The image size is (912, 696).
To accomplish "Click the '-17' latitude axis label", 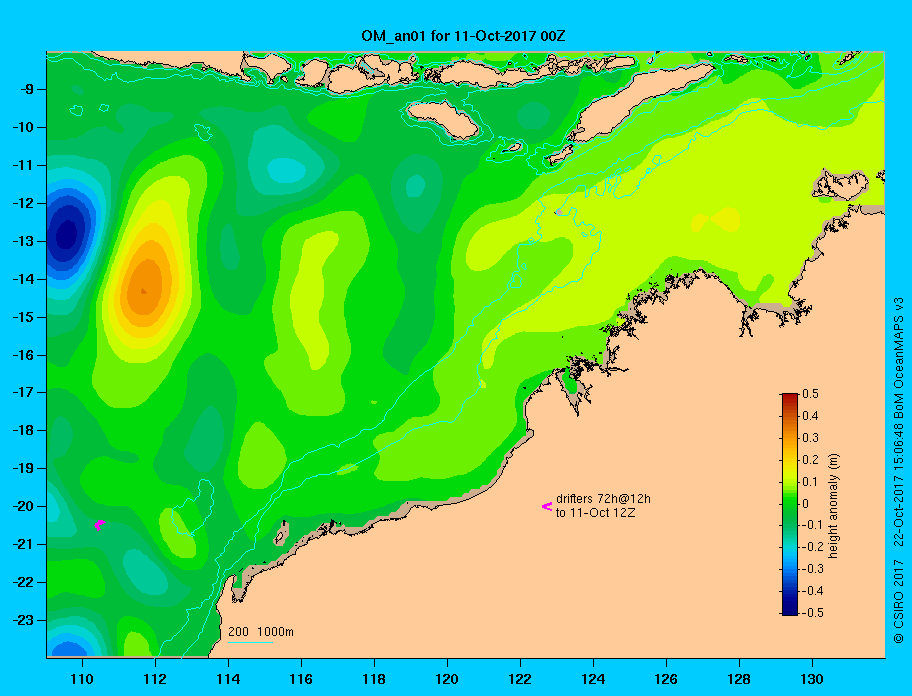I will click(23, 392).
